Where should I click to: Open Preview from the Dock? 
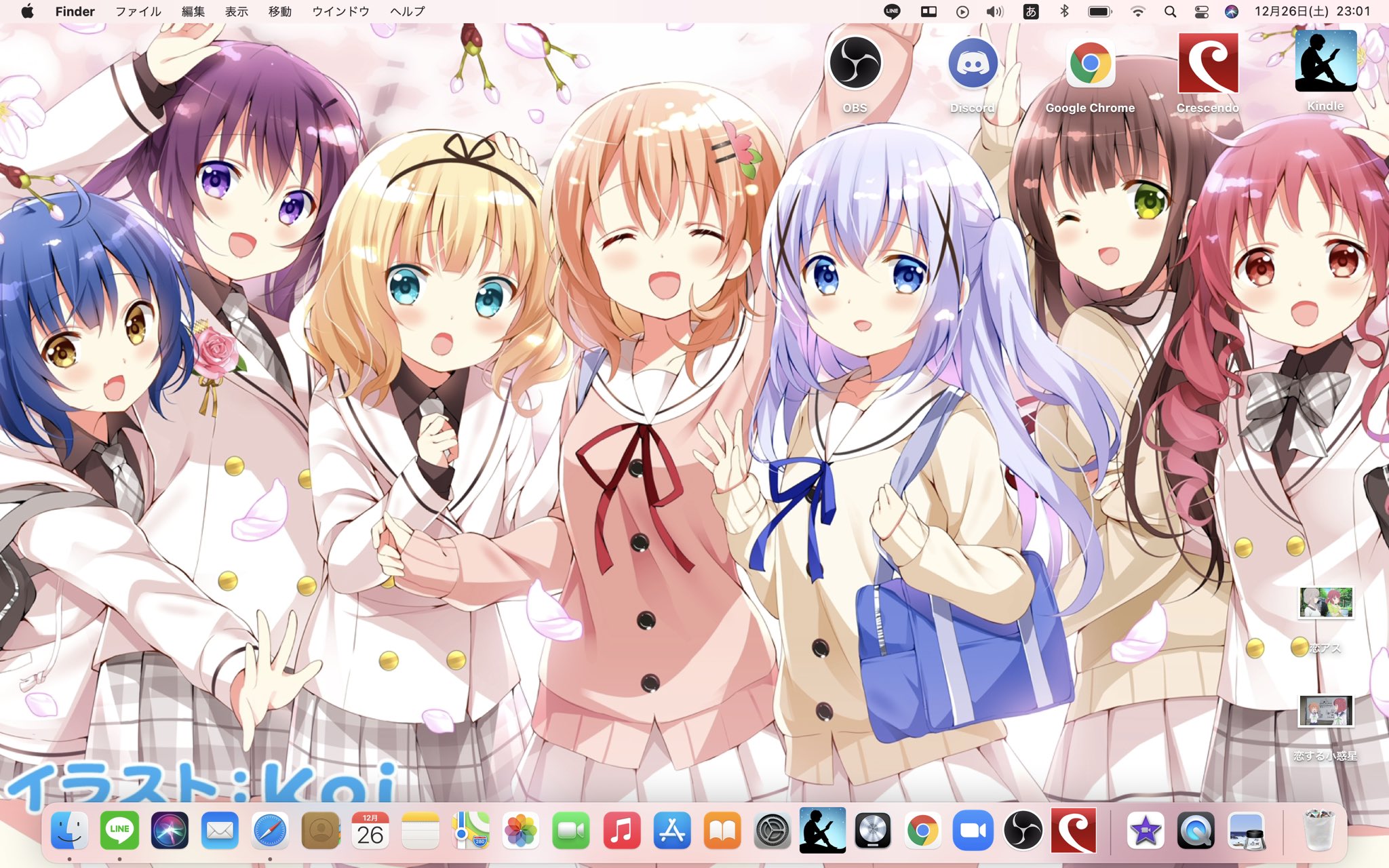coord(1246,830)
